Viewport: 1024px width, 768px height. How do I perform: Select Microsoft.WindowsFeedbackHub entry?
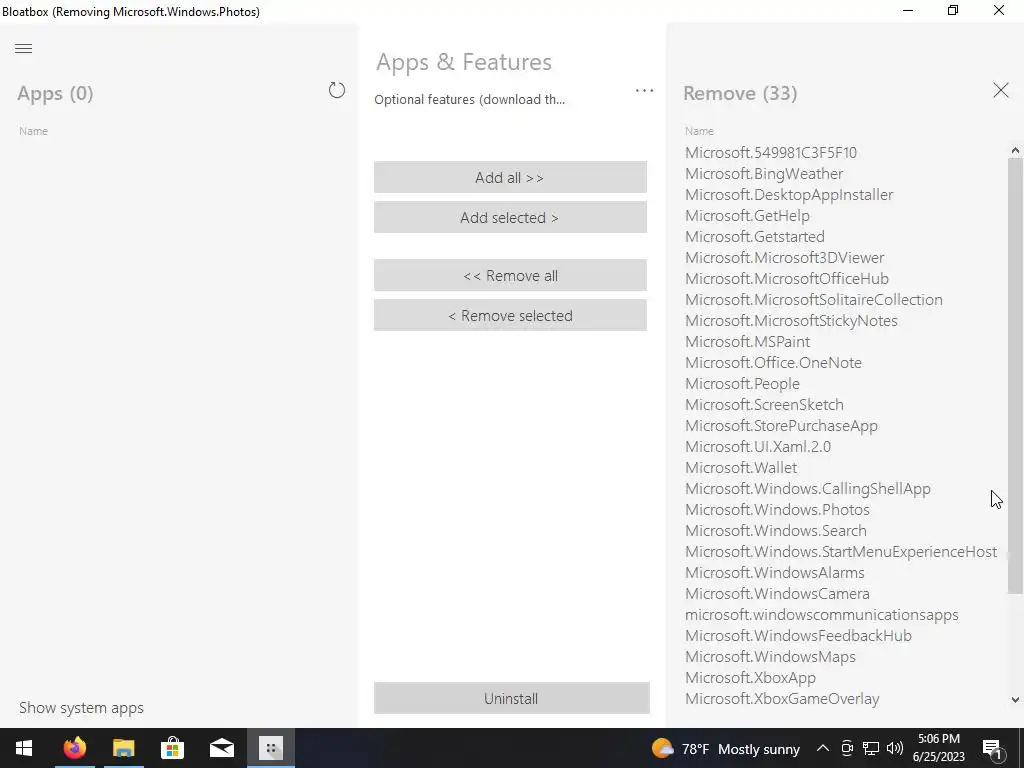coord(798,635)
